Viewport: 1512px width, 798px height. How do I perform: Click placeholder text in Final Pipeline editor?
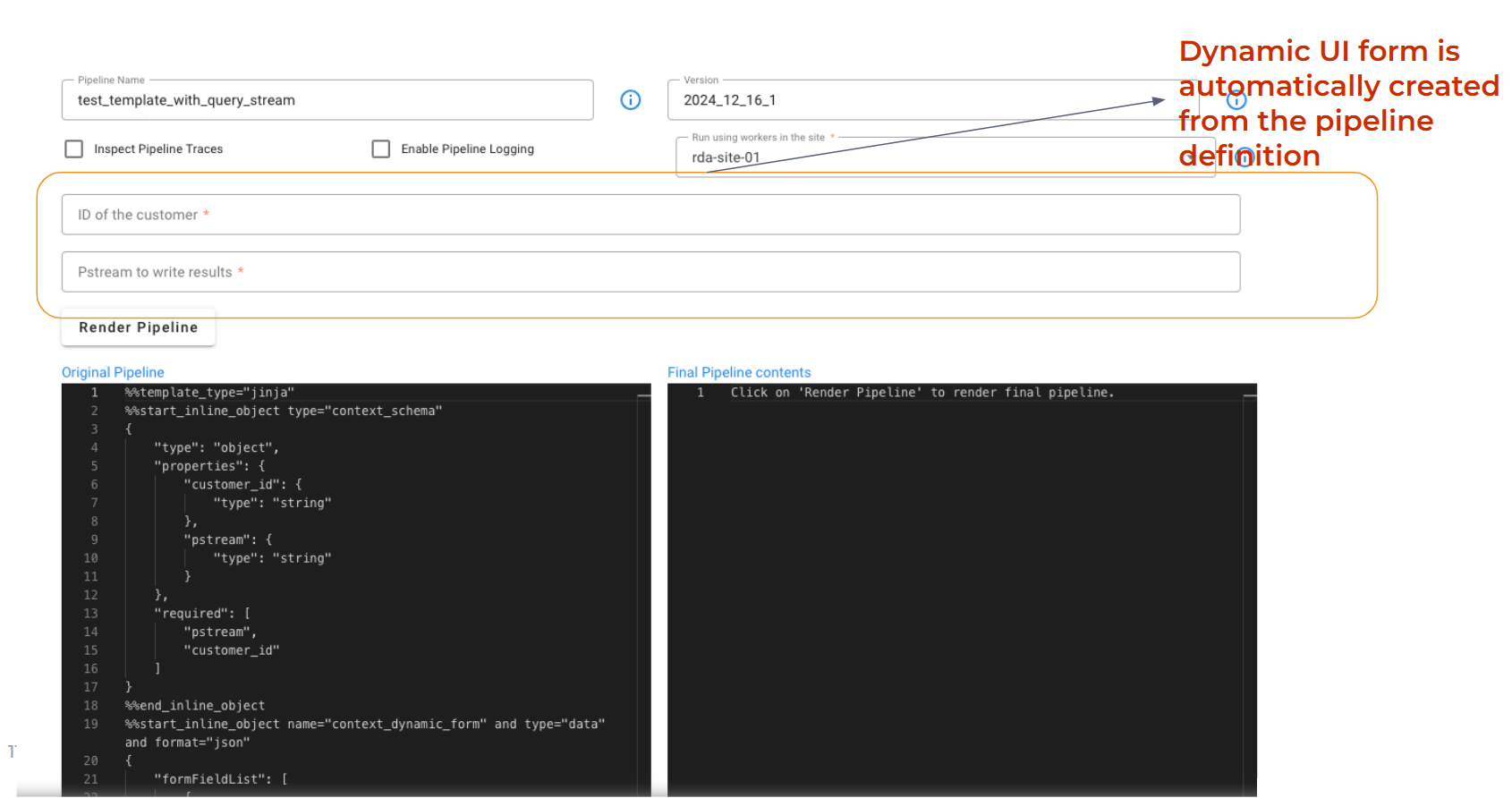click(x=922, y=393)
